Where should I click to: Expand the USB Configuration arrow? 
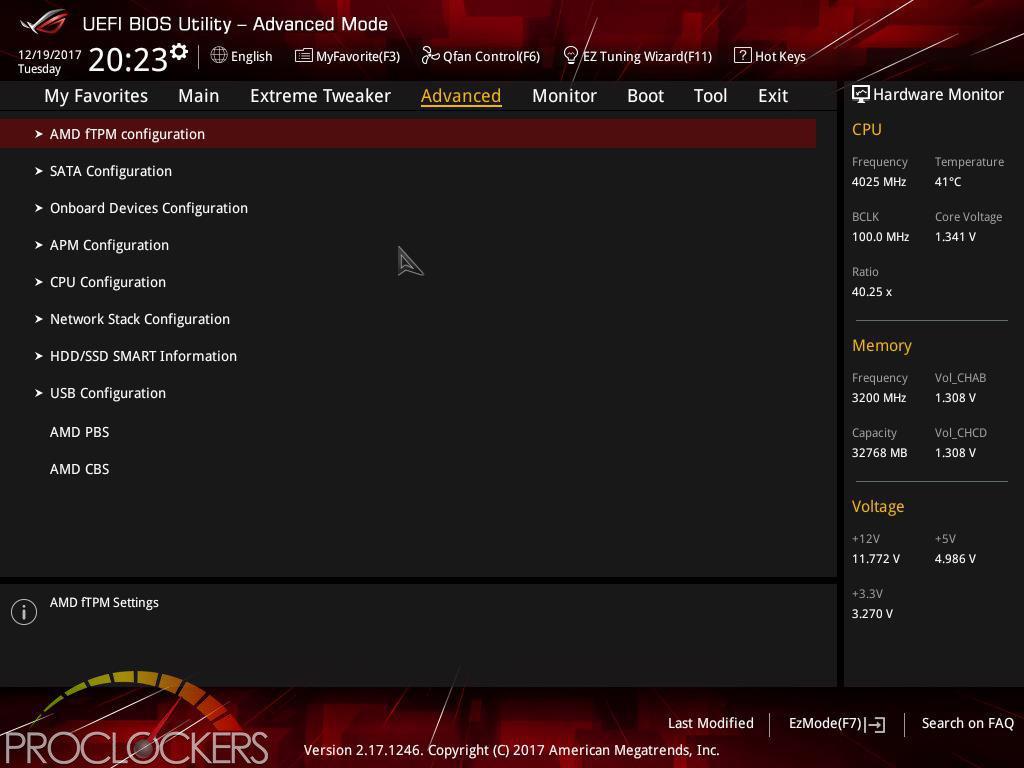pyautogui.click(x=39, y=393)
